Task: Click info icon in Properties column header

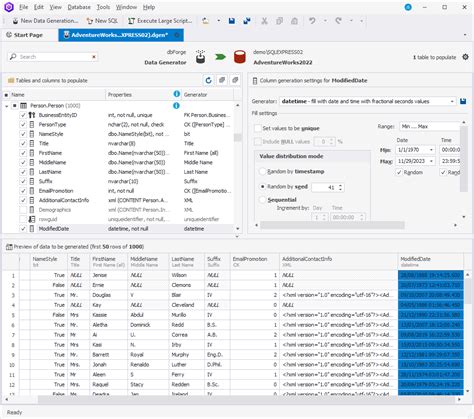Action: pos(177,94)
